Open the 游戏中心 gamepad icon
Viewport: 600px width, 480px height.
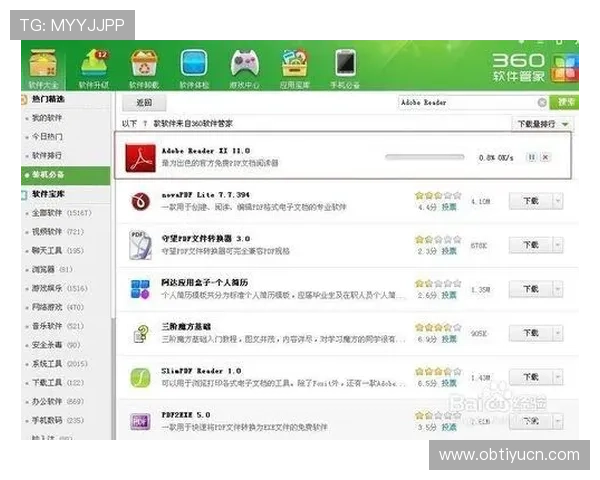click(x=245, y=68)
